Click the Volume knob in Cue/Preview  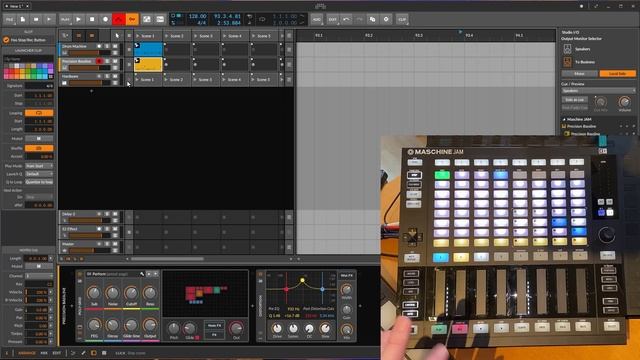pyautogui.click(x=624, y=101)
